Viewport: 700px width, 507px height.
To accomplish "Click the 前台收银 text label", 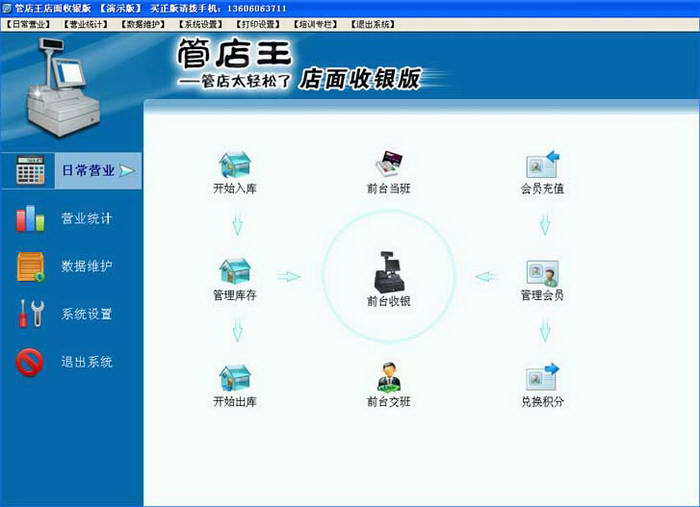I will pos(389,302).
